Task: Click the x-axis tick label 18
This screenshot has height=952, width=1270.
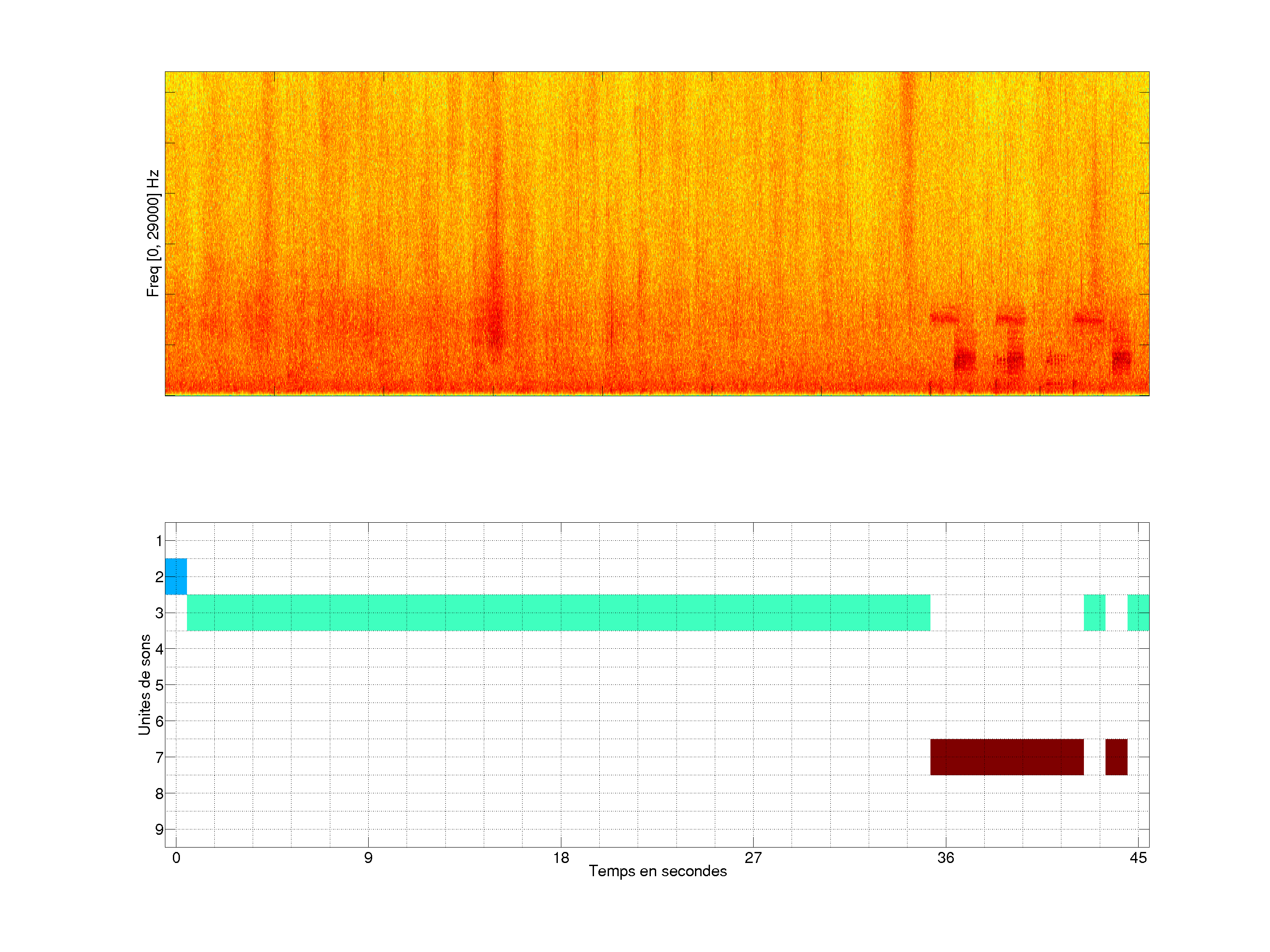Action: click(561, 858)
